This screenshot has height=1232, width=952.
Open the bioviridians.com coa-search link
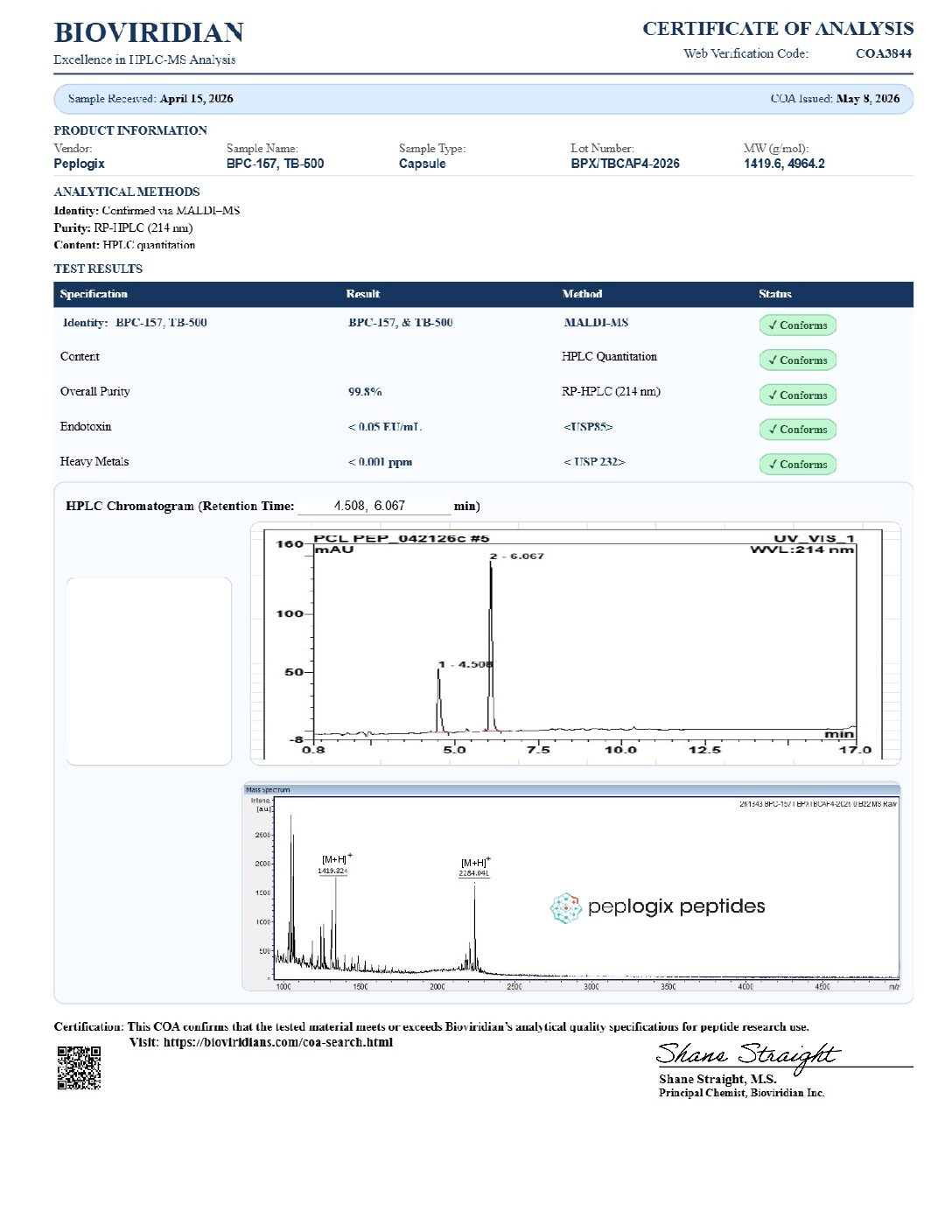(277, 1042)
